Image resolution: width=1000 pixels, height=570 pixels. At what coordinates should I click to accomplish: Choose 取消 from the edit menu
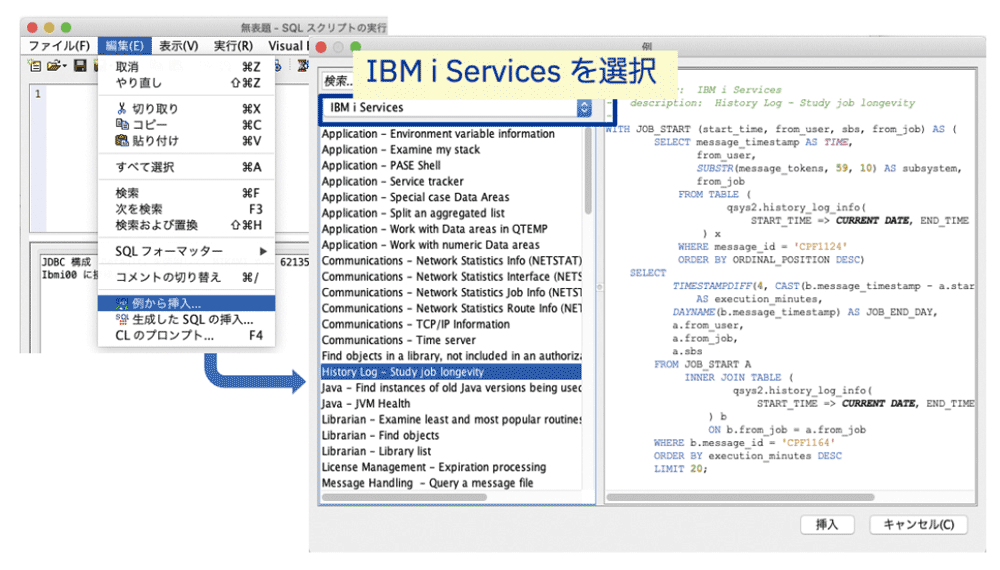[187, 67]
